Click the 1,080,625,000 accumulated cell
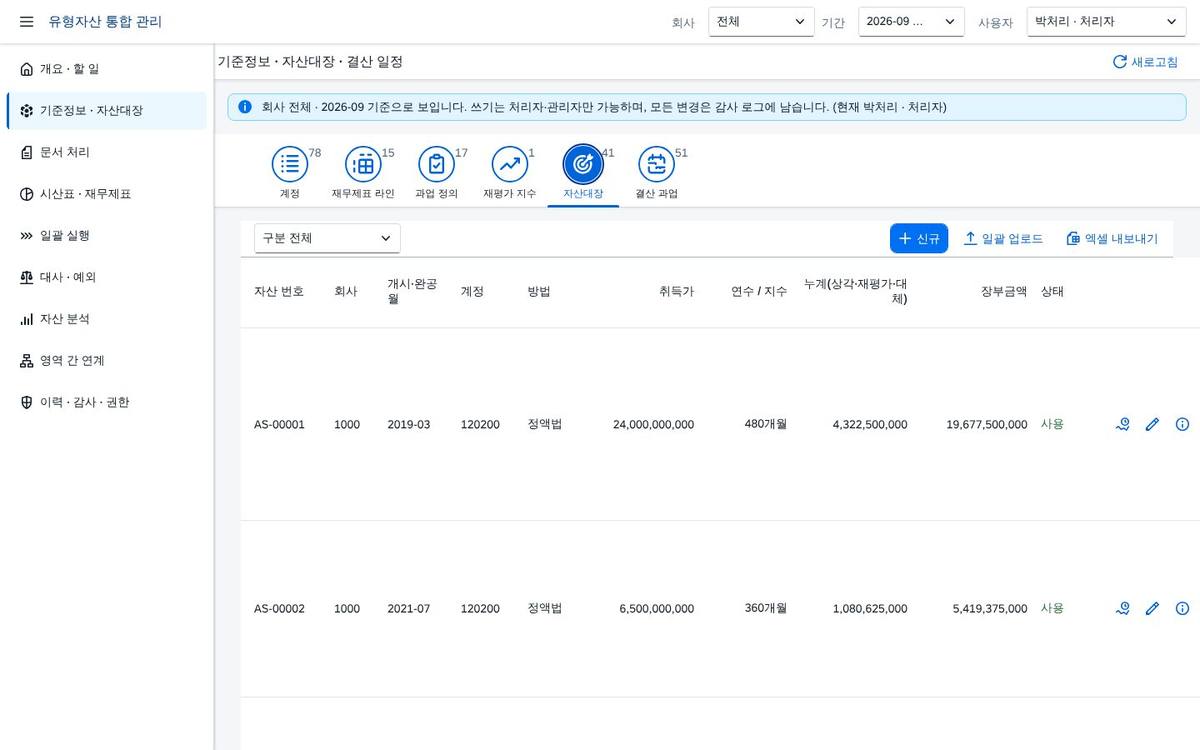 870,609
